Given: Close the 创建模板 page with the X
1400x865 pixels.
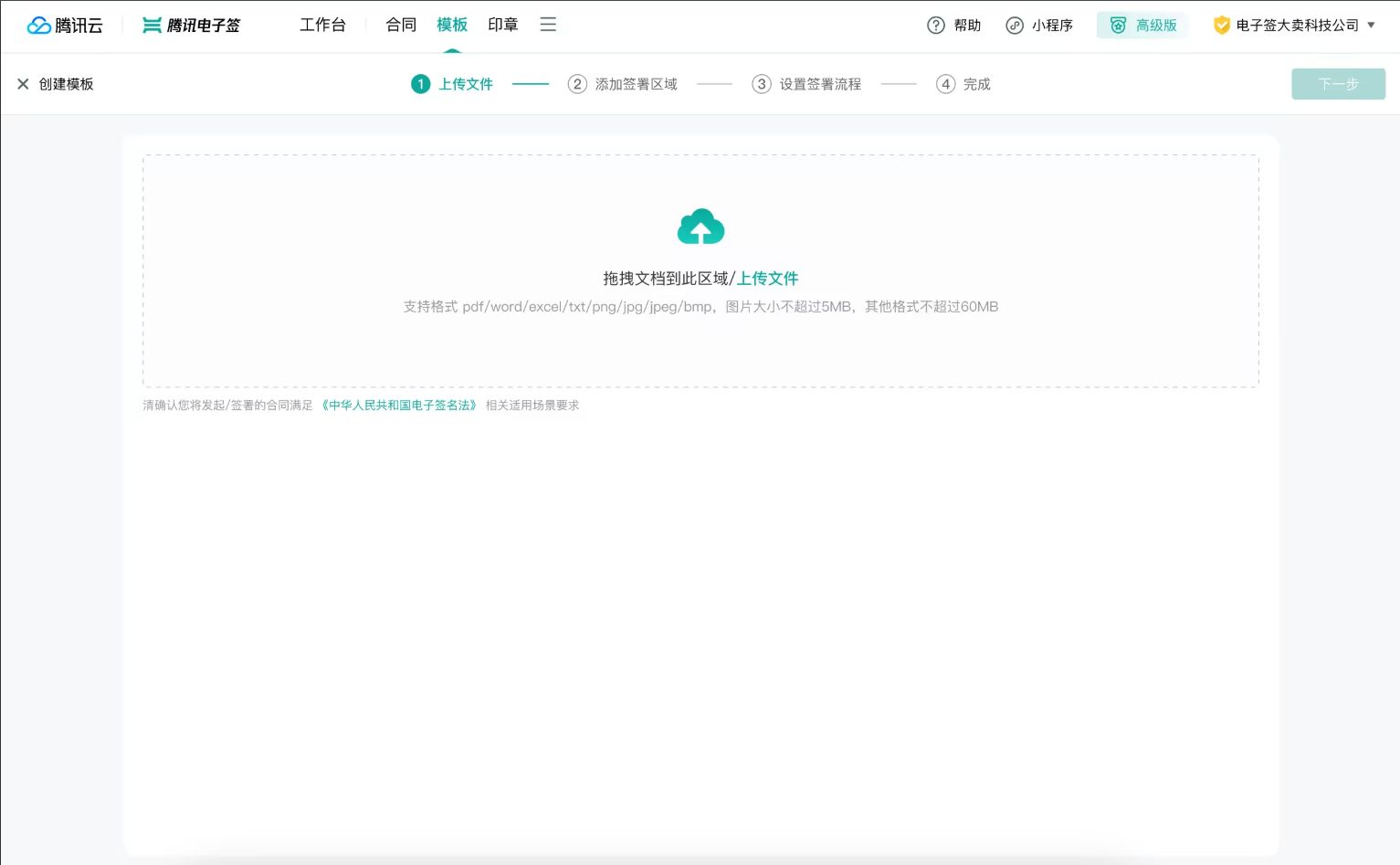Looking at the screenshot, I should tap(23, 83).
